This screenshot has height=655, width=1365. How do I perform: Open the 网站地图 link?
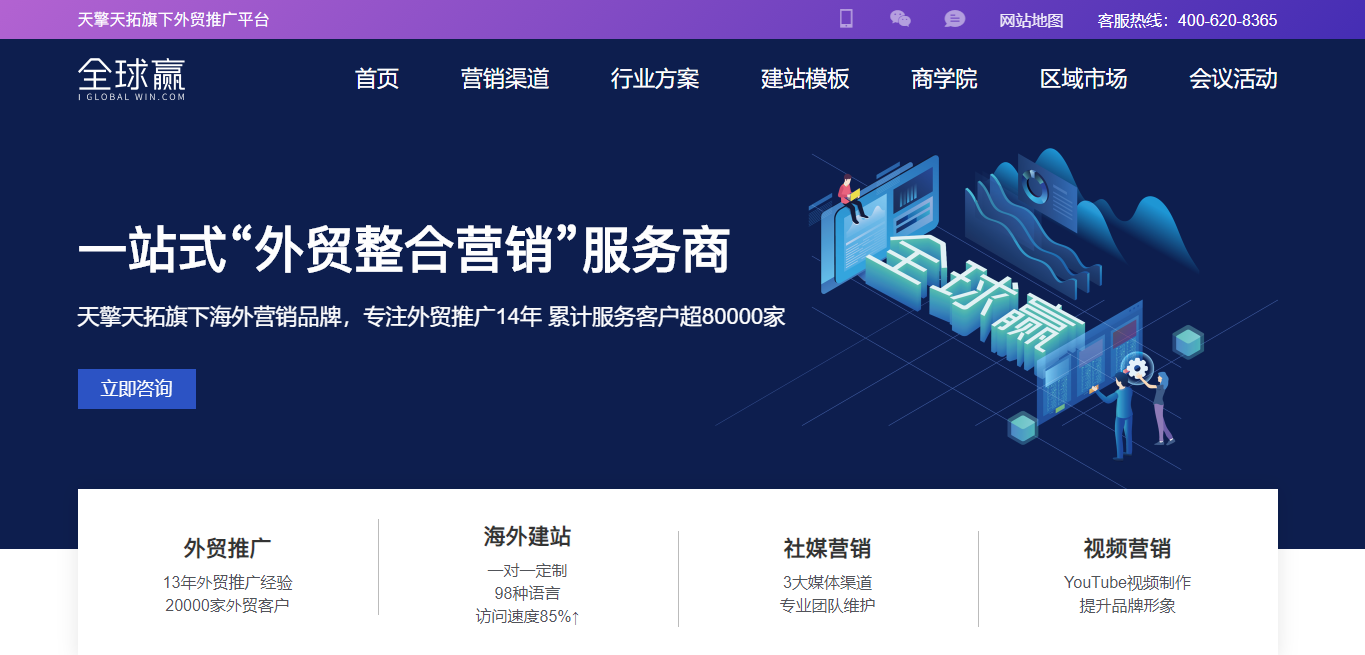coord(1031,20)
